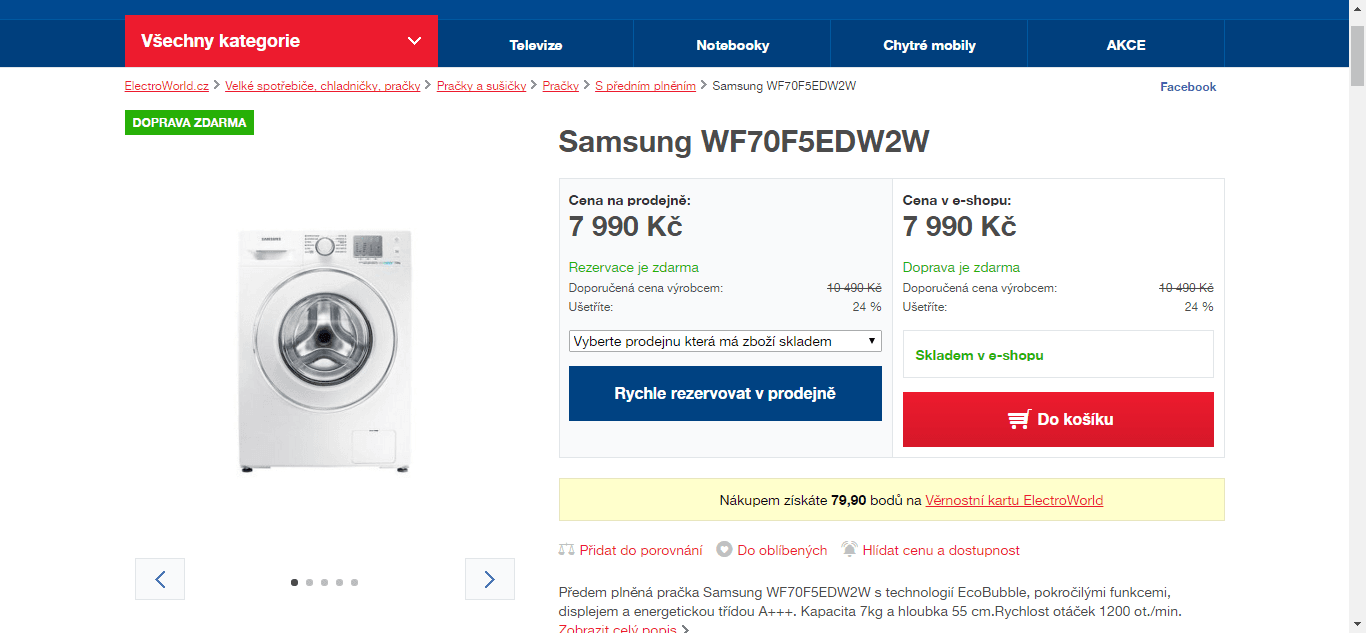Click the shopping cart icon on Do košíku

[x=1017, y=419]
